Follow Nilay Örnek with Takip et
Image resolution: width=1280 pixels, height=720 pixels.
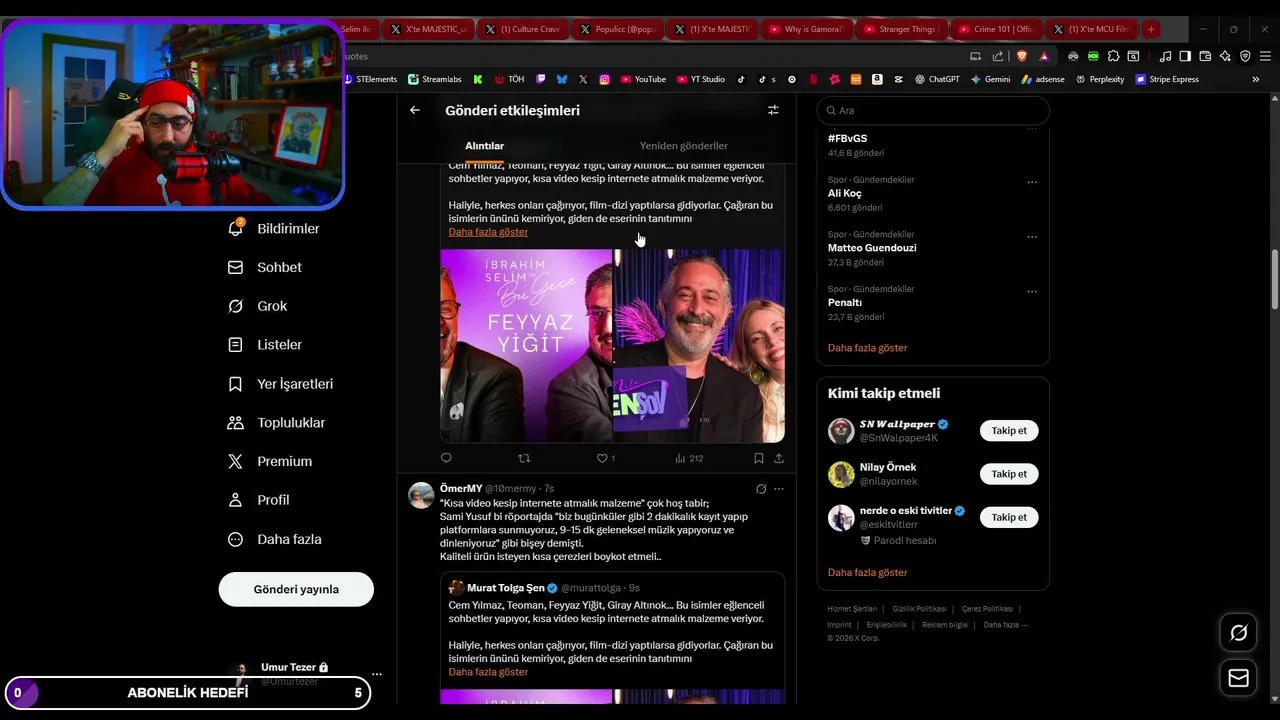1009,474
